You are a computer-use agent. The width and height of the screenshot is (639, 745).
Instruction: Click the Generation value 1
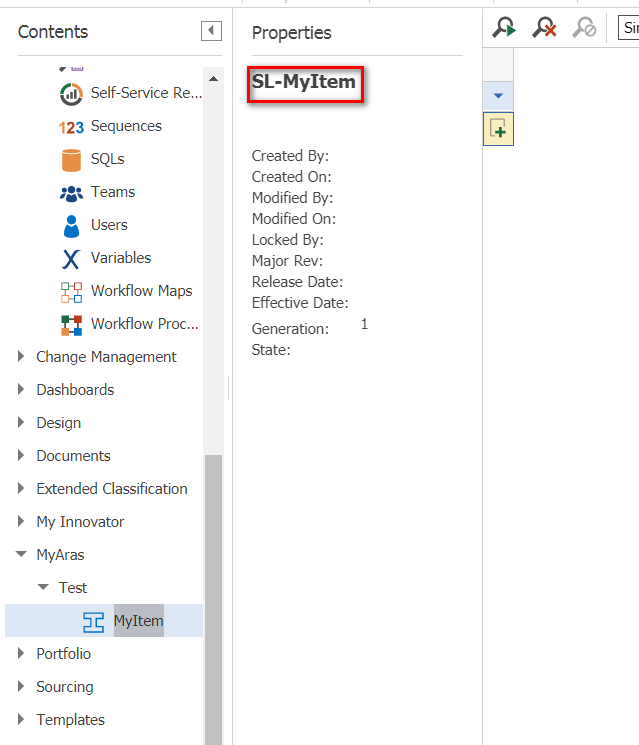click(x=364, y=325)
